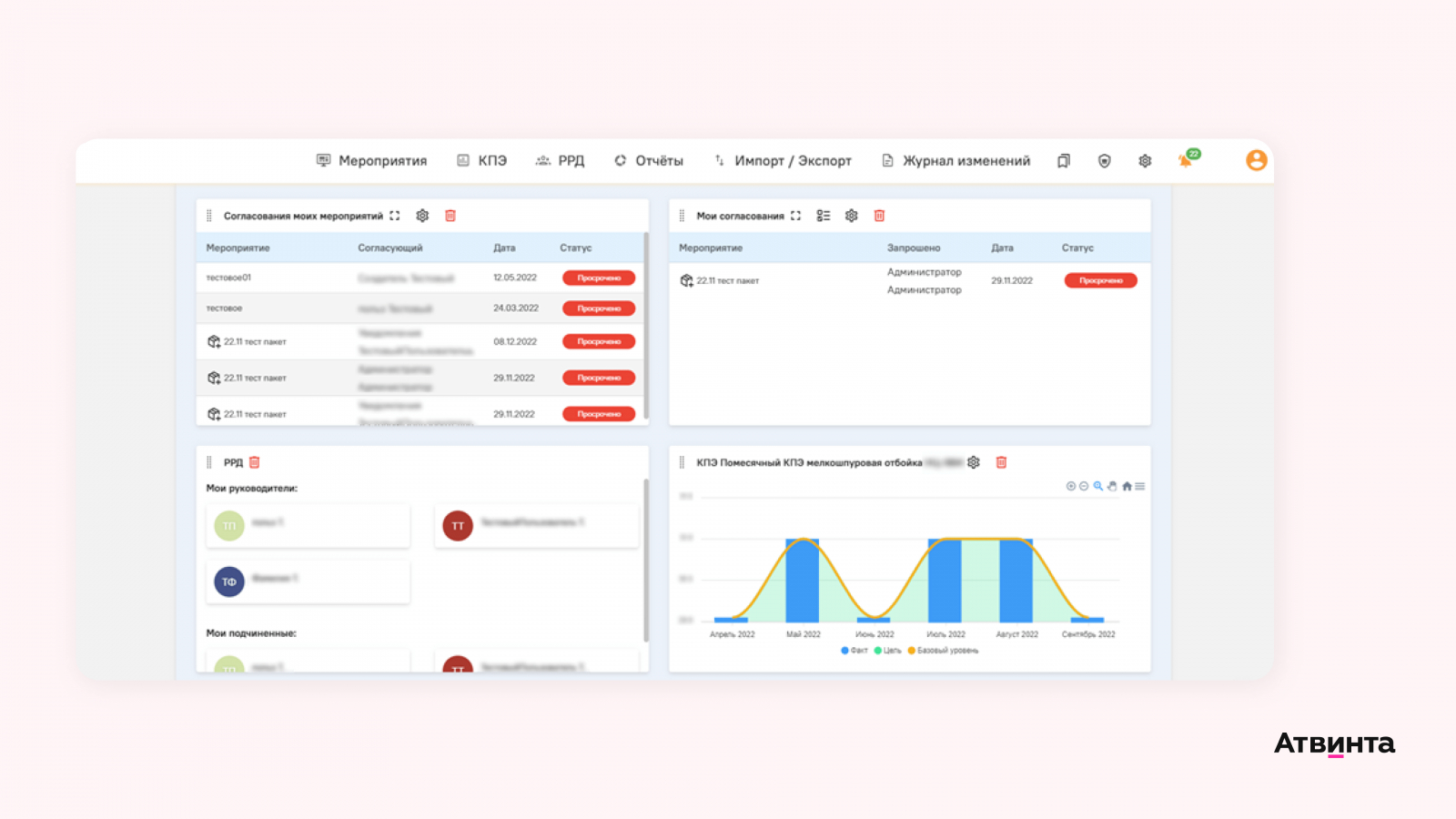This screenshot has height=819, width=1456.
Task: Click 'Просрочено' status of тестовое01 row
Action: pos(599,278)
